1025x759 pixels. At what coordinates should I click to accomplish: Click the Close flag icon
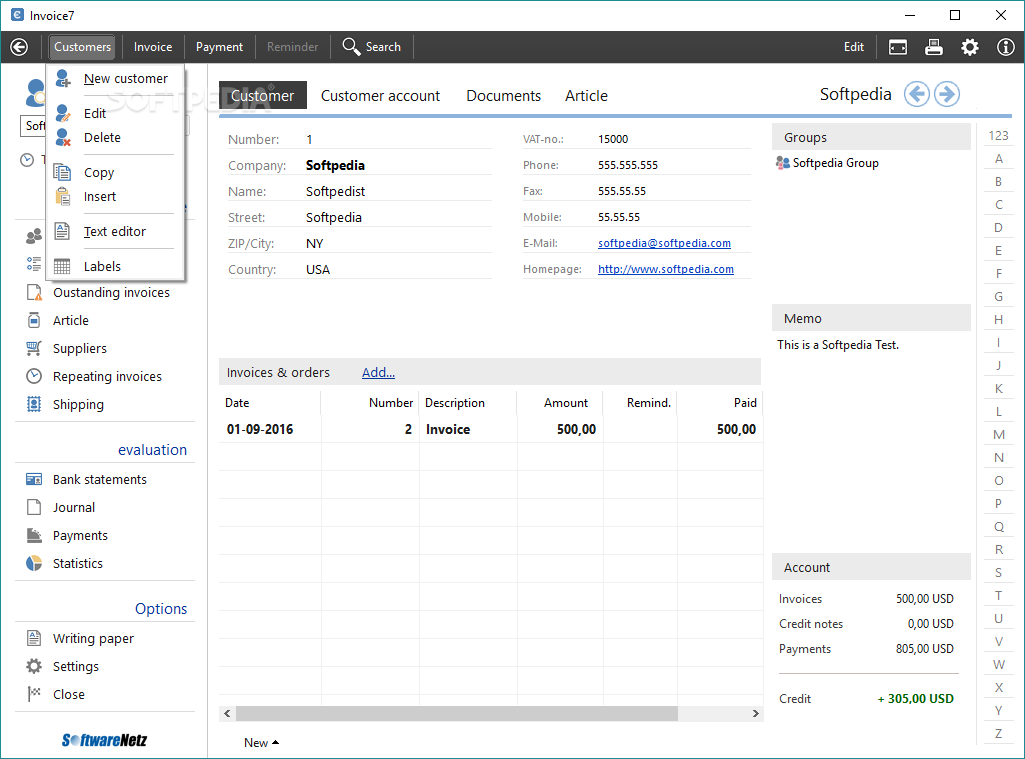(34, 694)
